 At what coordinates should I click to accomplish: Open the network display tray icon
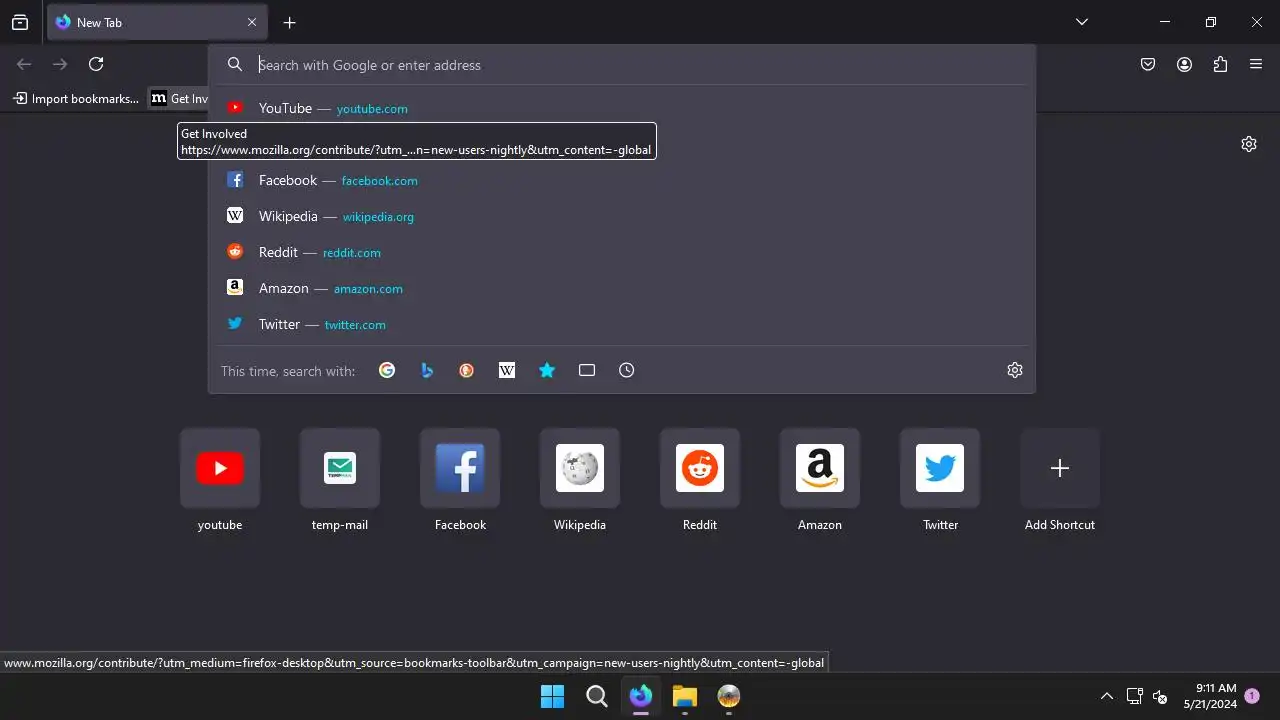(x=1135, y=696)
